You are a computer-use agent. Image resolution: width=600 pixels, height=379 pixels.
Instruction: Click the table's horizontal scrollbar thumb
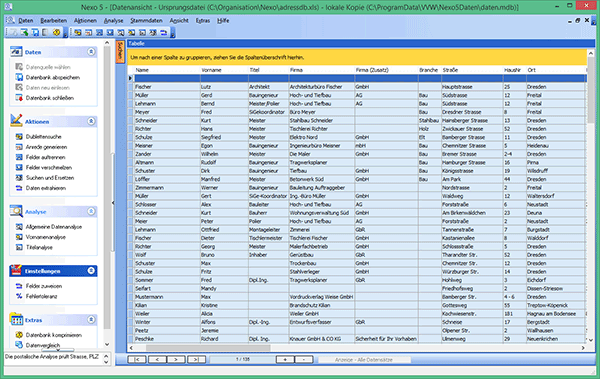208,348
